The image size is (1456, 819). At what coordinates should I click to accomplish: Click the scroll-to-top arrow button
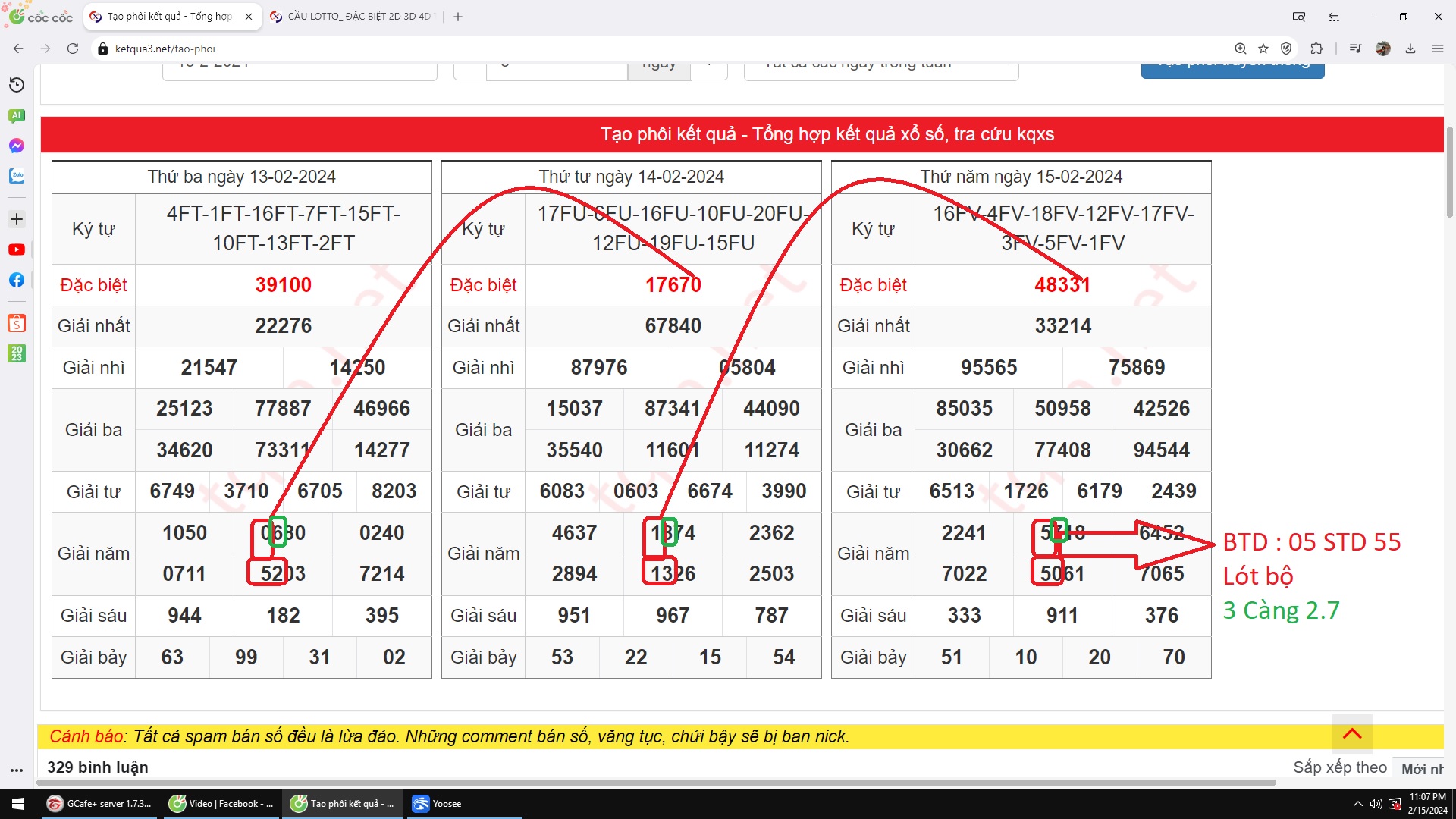click(1352, 733)
